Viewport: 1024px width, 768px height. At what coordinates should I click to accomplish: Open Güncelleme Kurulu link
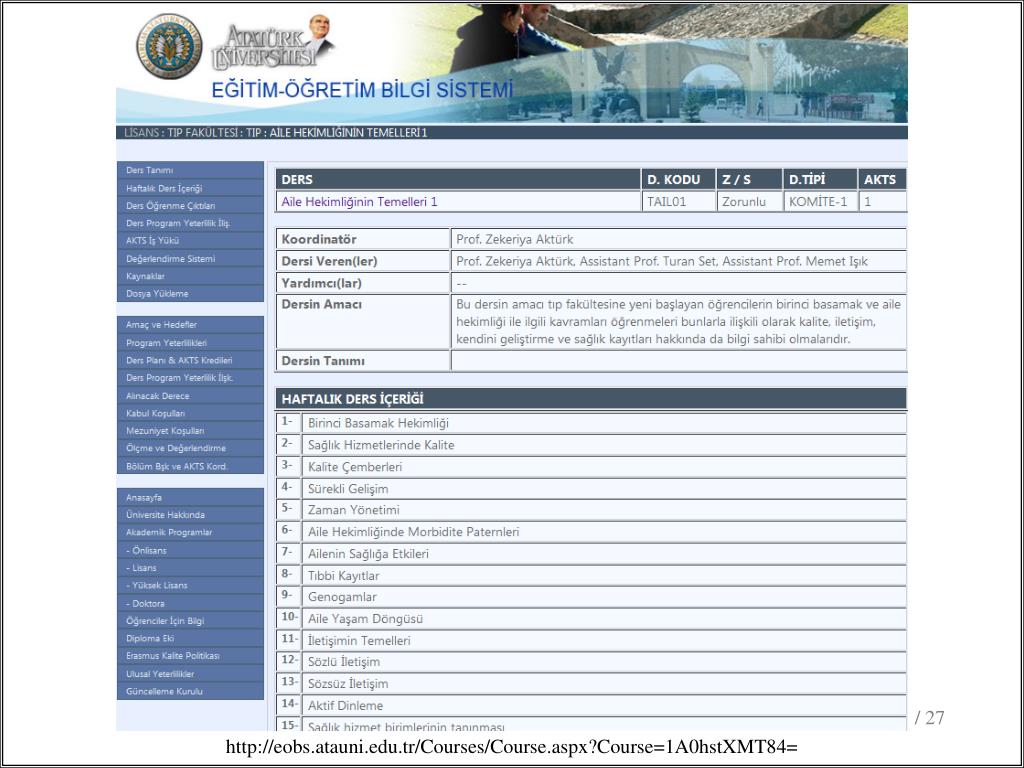coord(190,692)
